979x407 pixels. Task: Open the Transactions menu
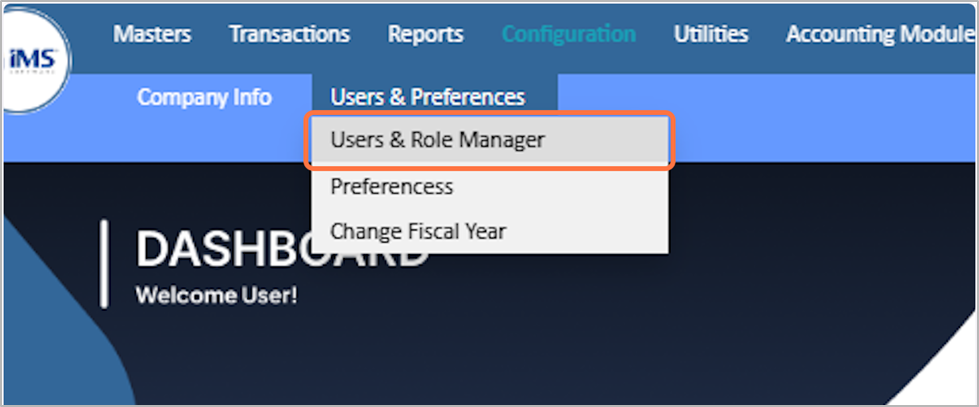pos(289,34)
